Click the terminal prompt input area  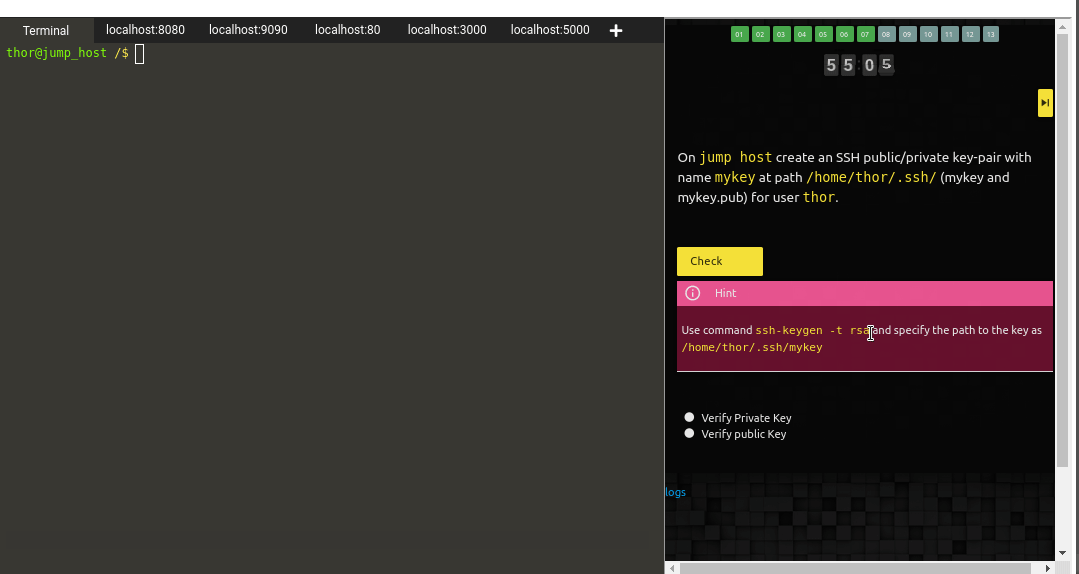click(140, 54)
